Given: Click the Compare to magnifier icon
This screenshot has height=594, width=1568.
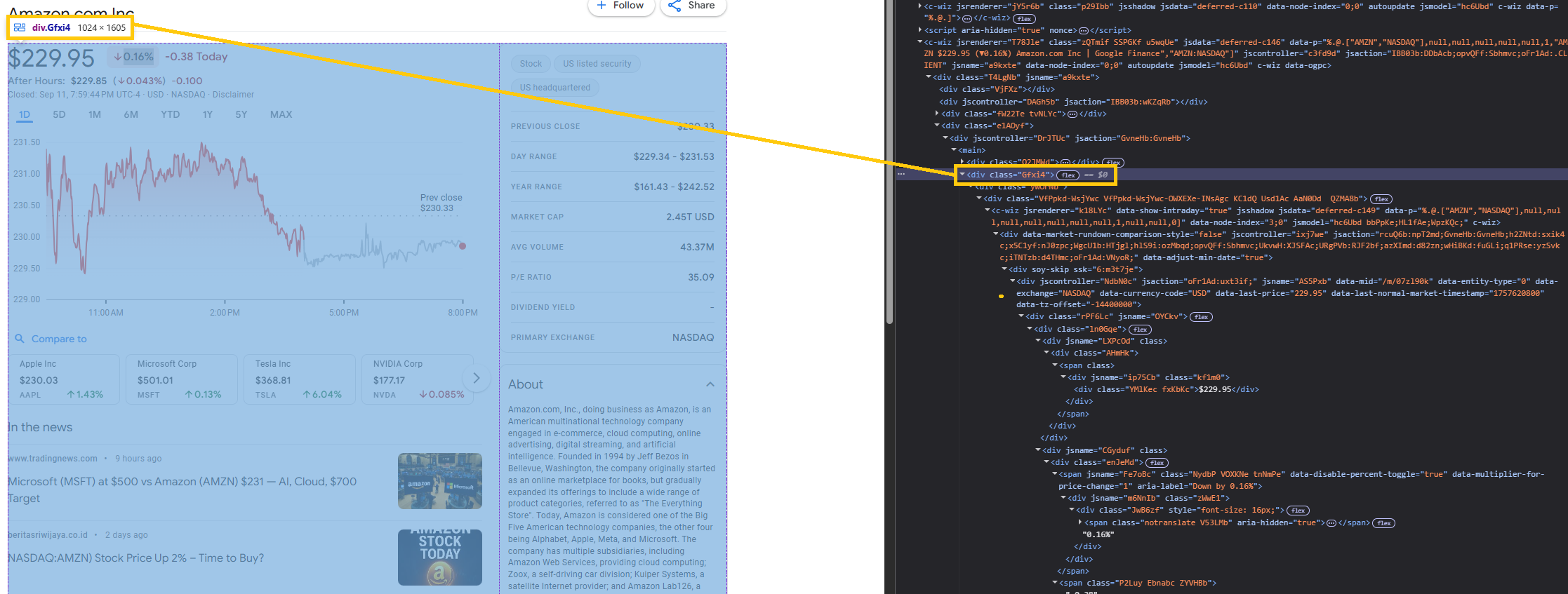Looking at the screenshot, I should coord(20,339).
